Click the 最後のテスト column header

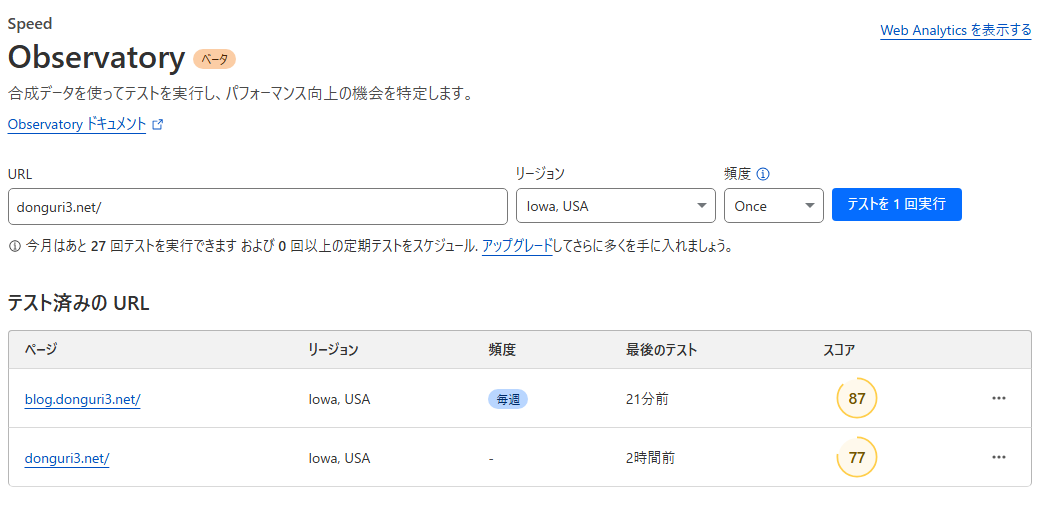661,349
